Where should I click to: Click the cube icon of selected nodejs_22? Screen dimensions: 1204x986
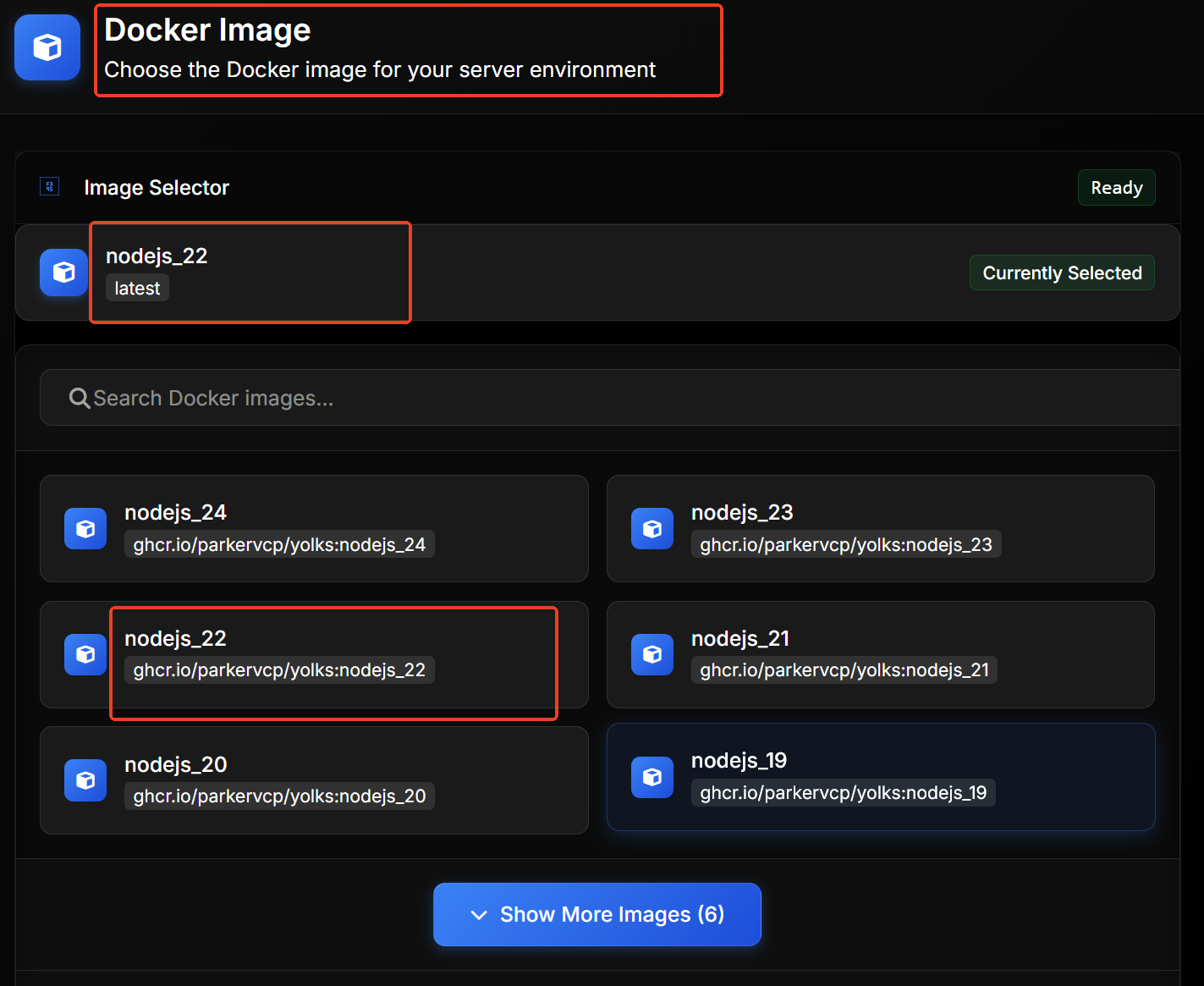coord(63,273)
